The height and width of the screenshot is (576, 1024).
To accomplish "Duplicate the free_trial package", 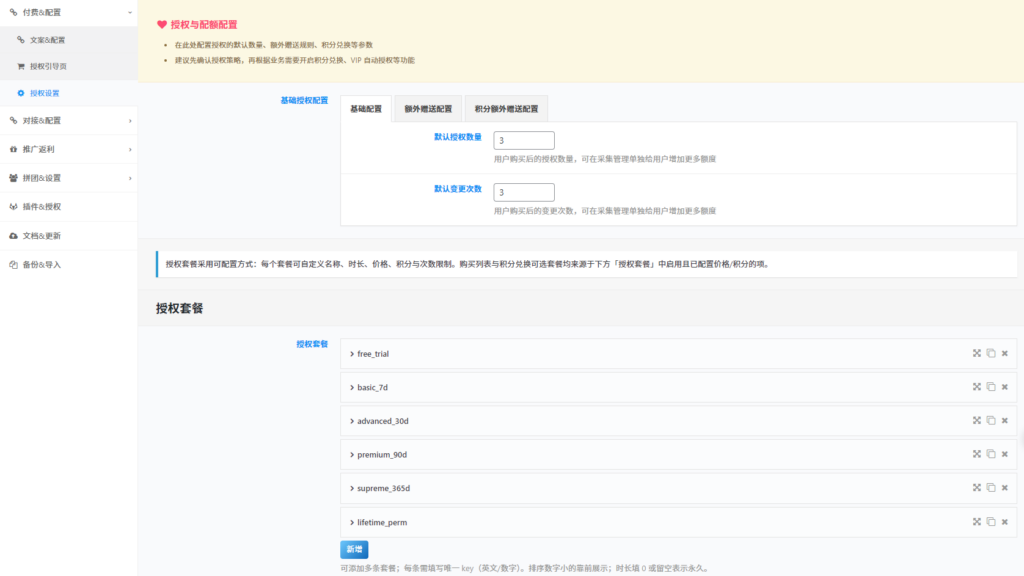I will coord(990,353).
